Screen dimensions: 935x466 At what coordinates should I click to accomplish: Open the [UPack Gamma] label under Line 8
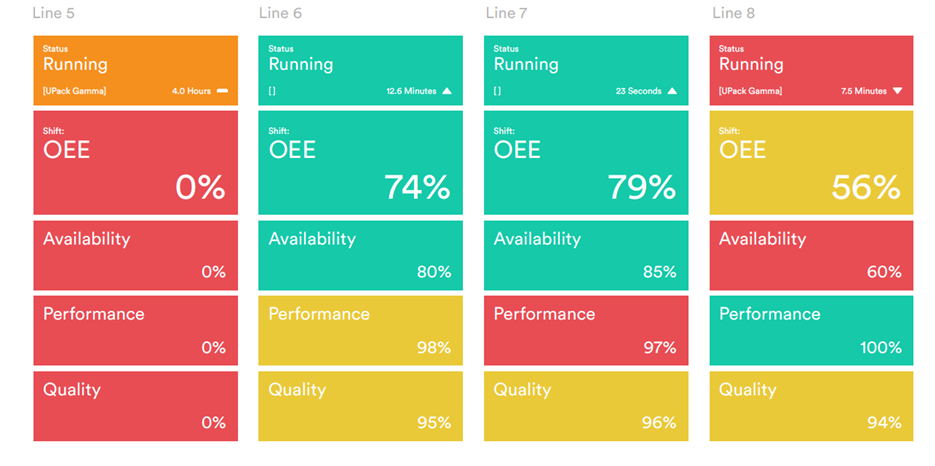pos(750,91)
